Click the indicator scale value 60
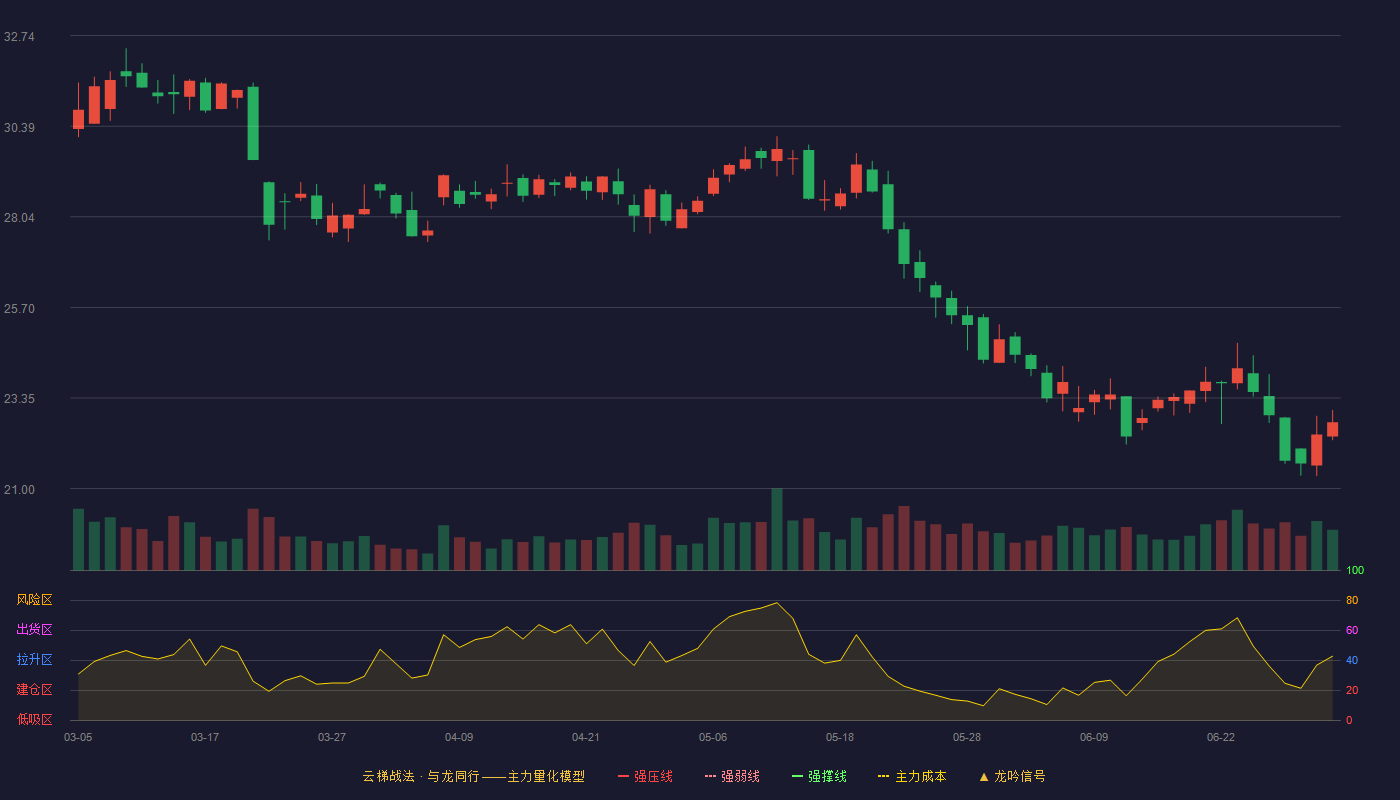The width and height of the screenshot is (1400, 800). pyautogui.click(x=1352, y=630)
